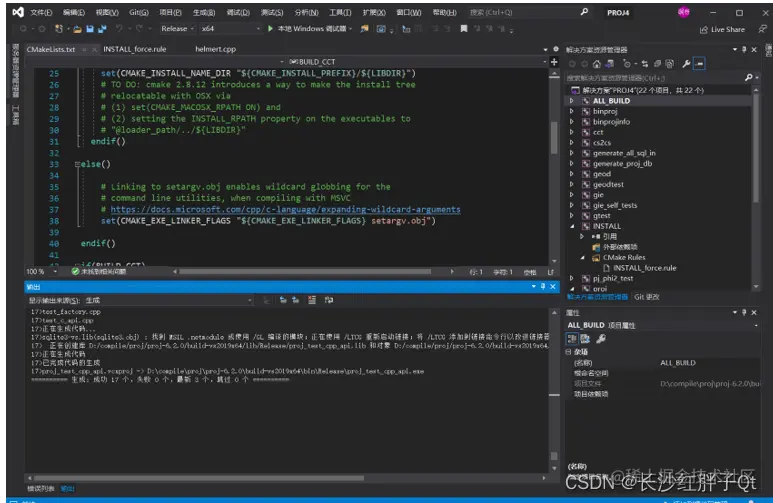The height and width of the screenshot is (503, 773).
Task: Click the Live Share button
Action: pyautogui.click(x=722, y=30)
